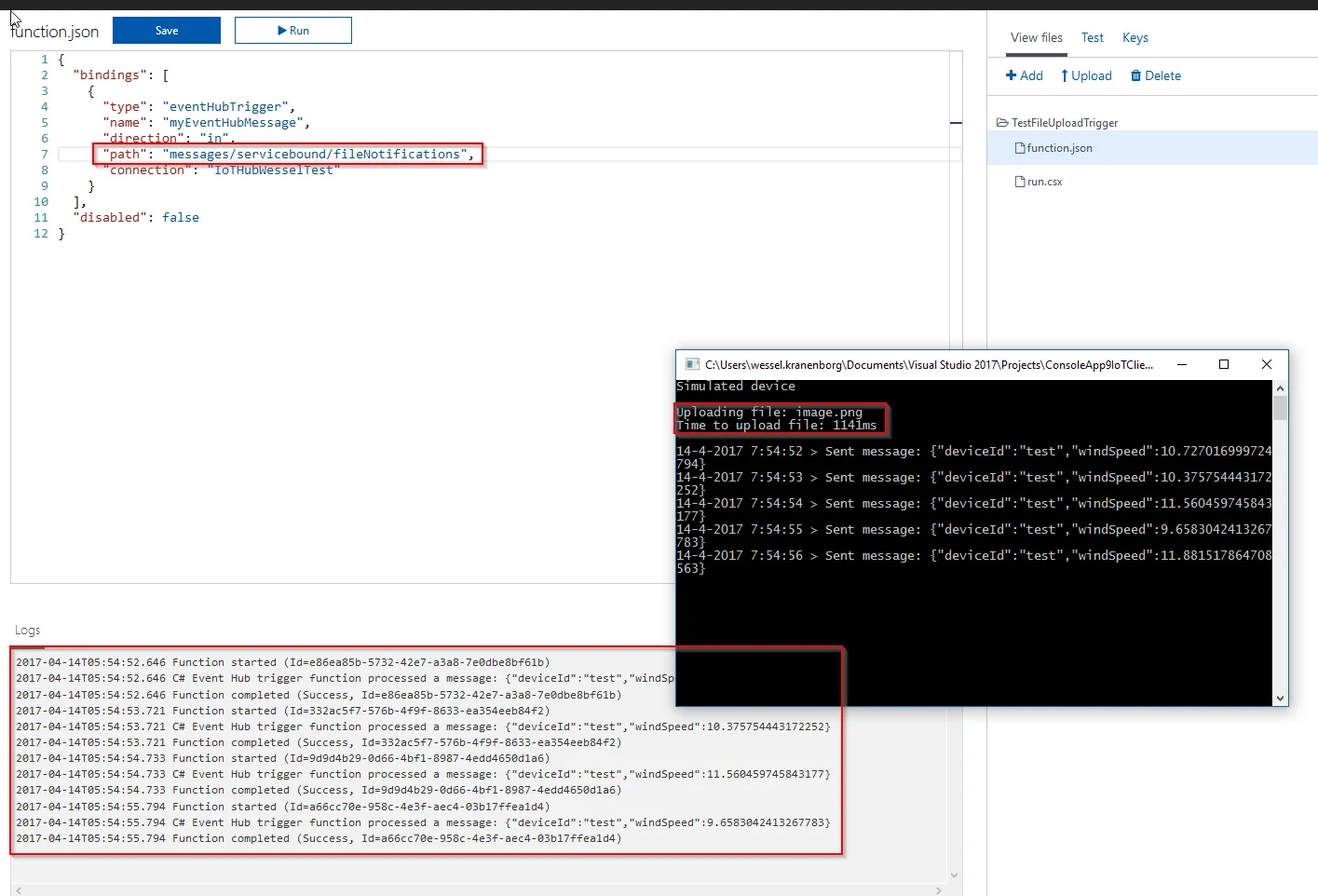1318x896 pixels.
Task: Click log line with windSpeed 9.6583042413267783
Action: [x=423, y=823]
